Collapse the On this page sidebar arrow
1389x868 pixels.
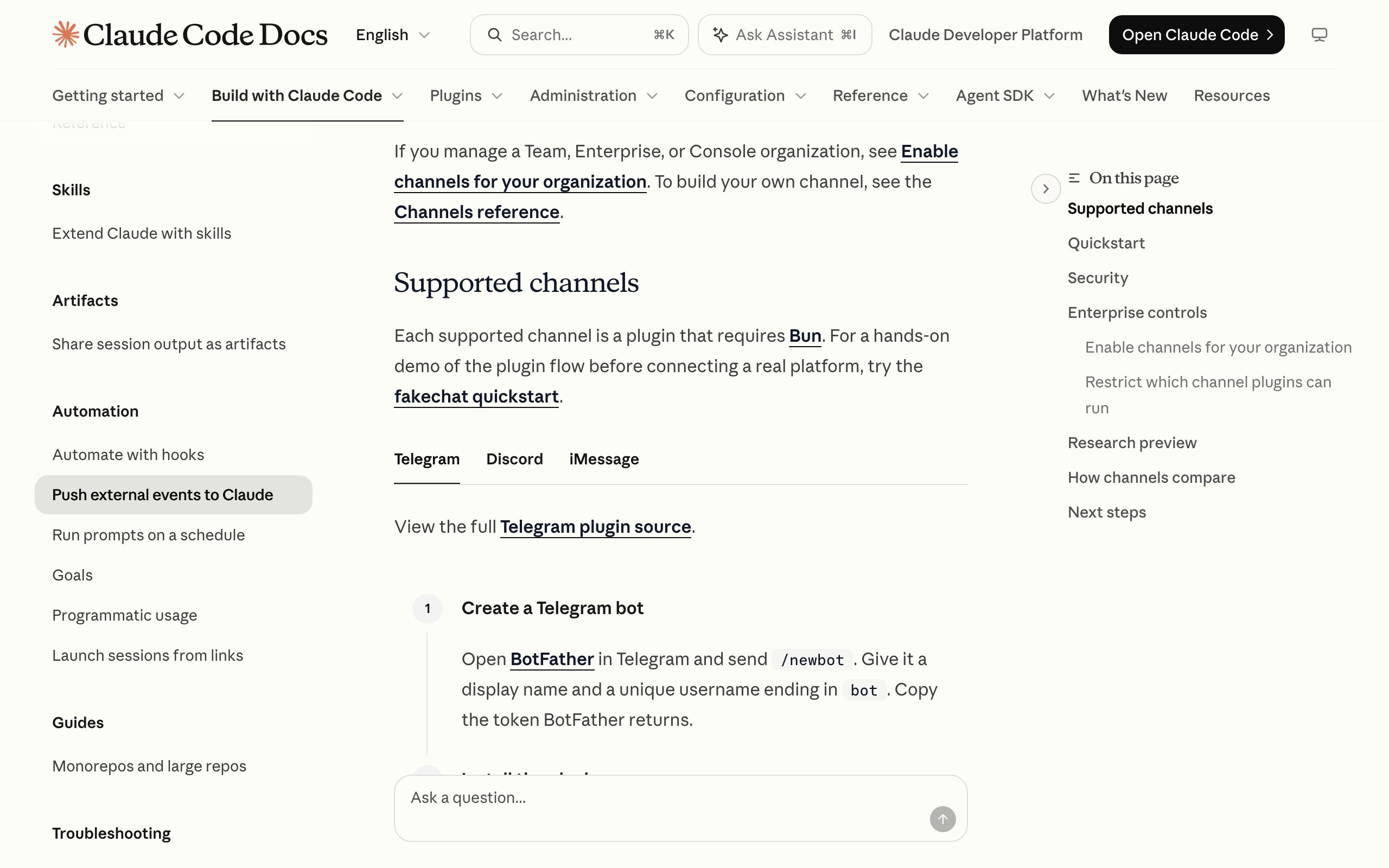point(1045,188)
